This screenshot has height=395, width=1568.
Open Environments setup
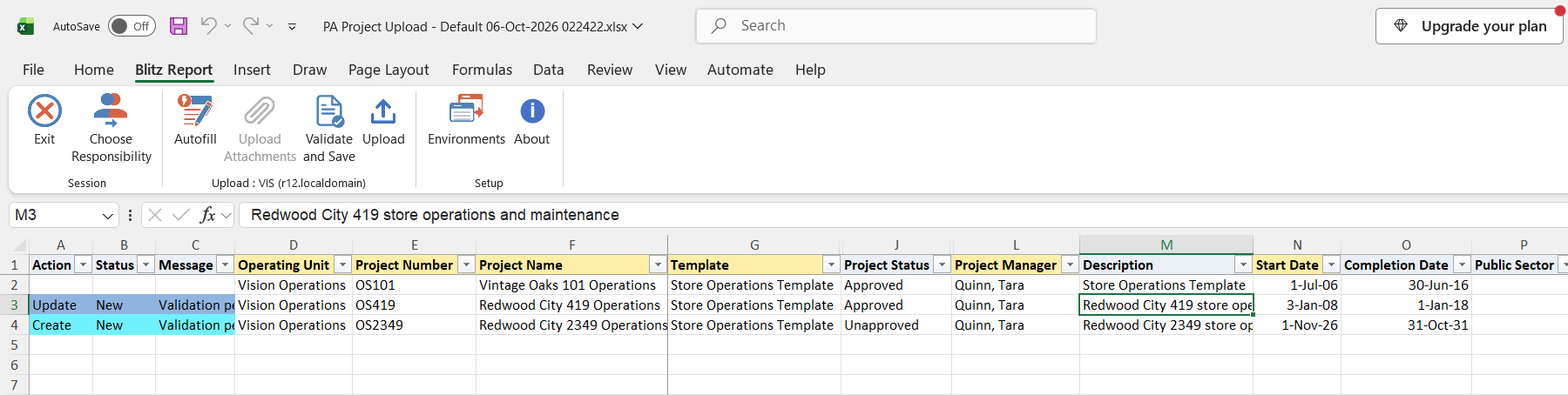[466, 120]
